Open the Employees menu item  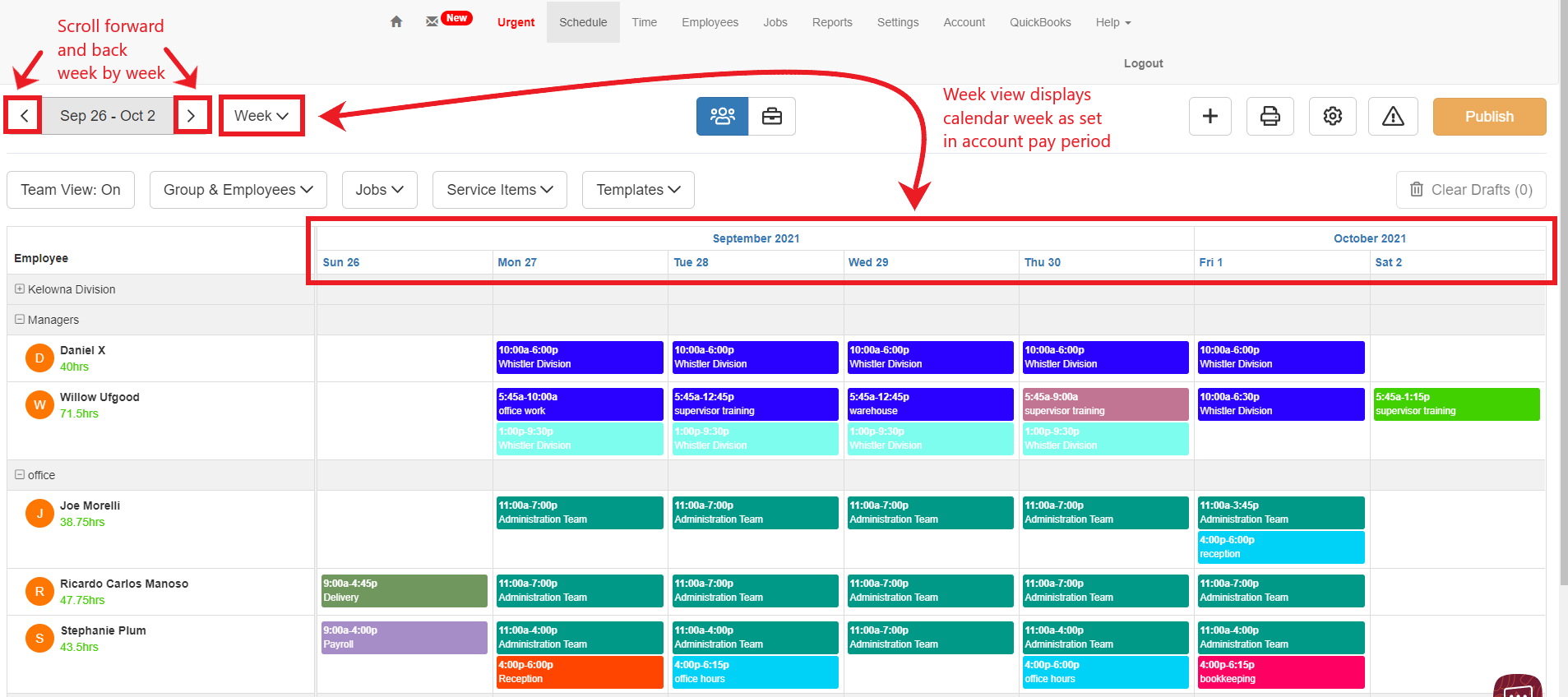tap(710, 22)
